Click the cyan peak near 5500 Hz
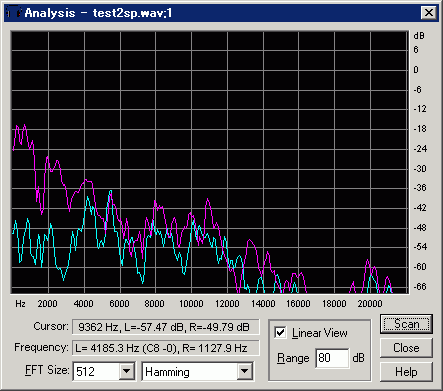Viewport: 443px width, 391px height. 110,191
